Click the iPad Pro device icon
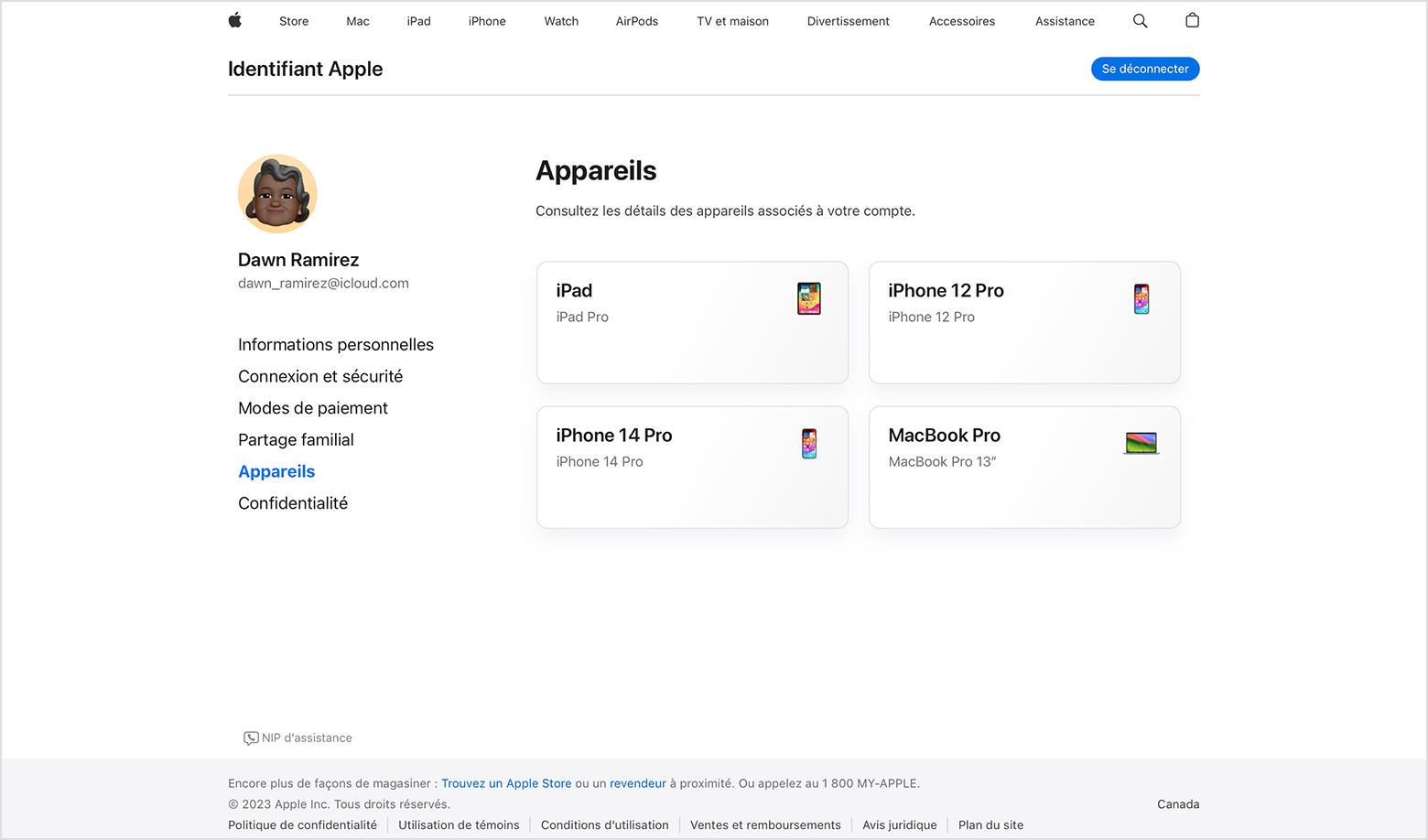Viewport: 1428px width, 840px height. click(x=809, y=298)
